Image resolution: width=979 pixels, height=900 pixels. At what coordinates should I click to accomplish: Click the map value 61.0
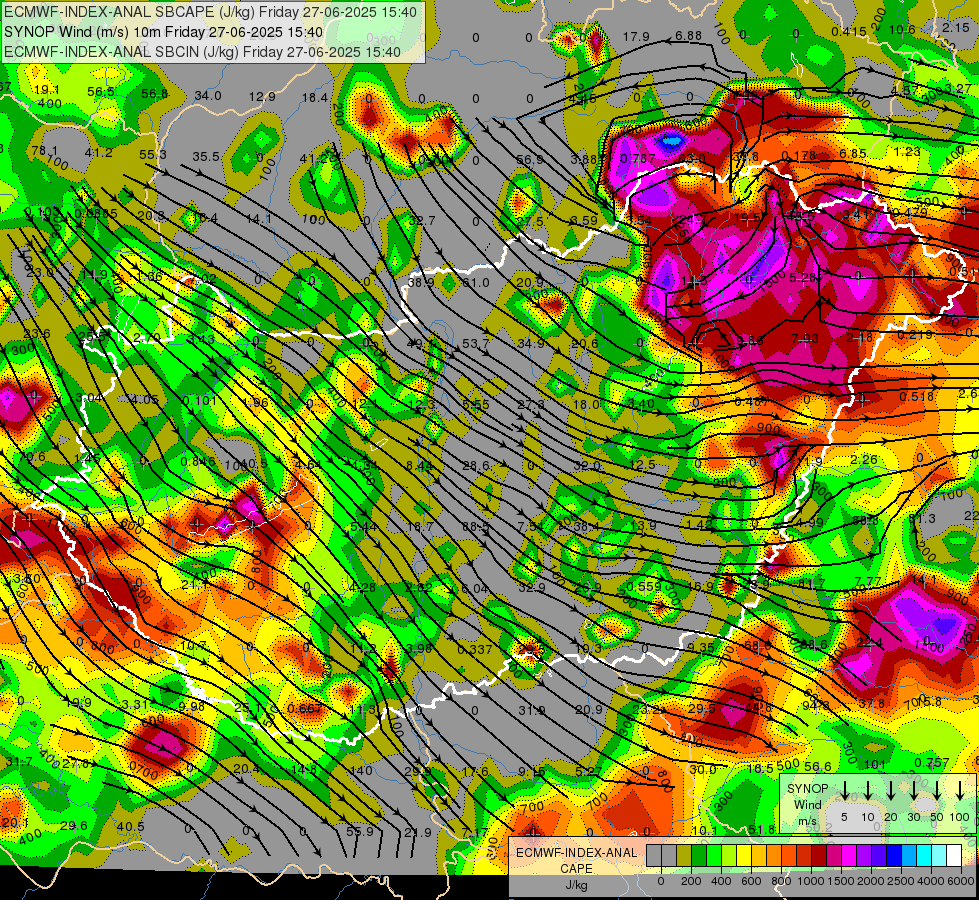click(x=476, y=283)
